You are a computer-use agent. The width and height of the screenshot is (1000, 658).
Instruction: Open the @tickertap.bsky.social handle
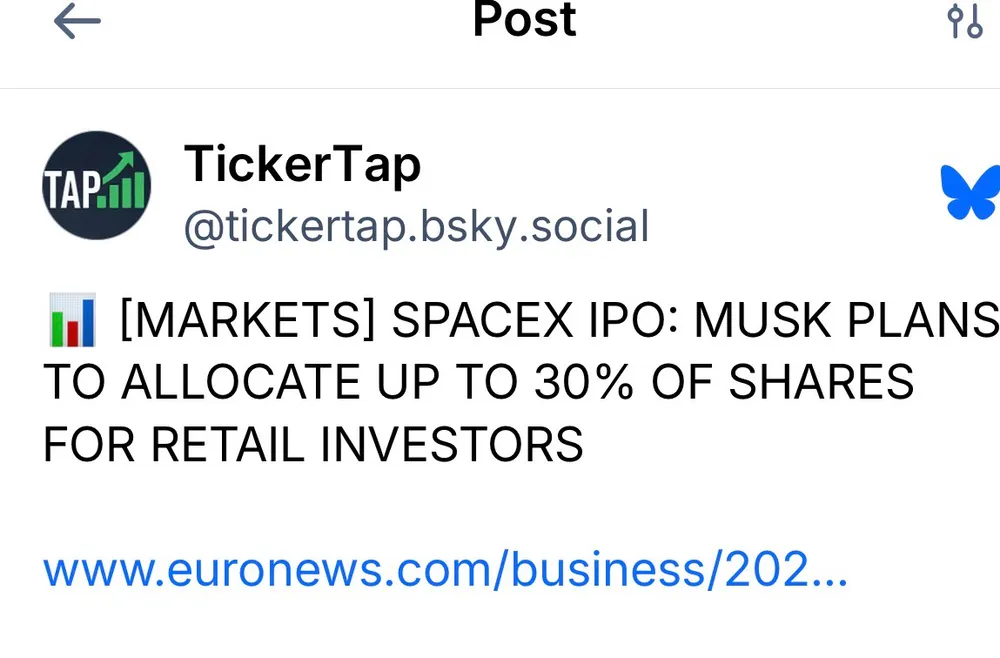point(416,227)
